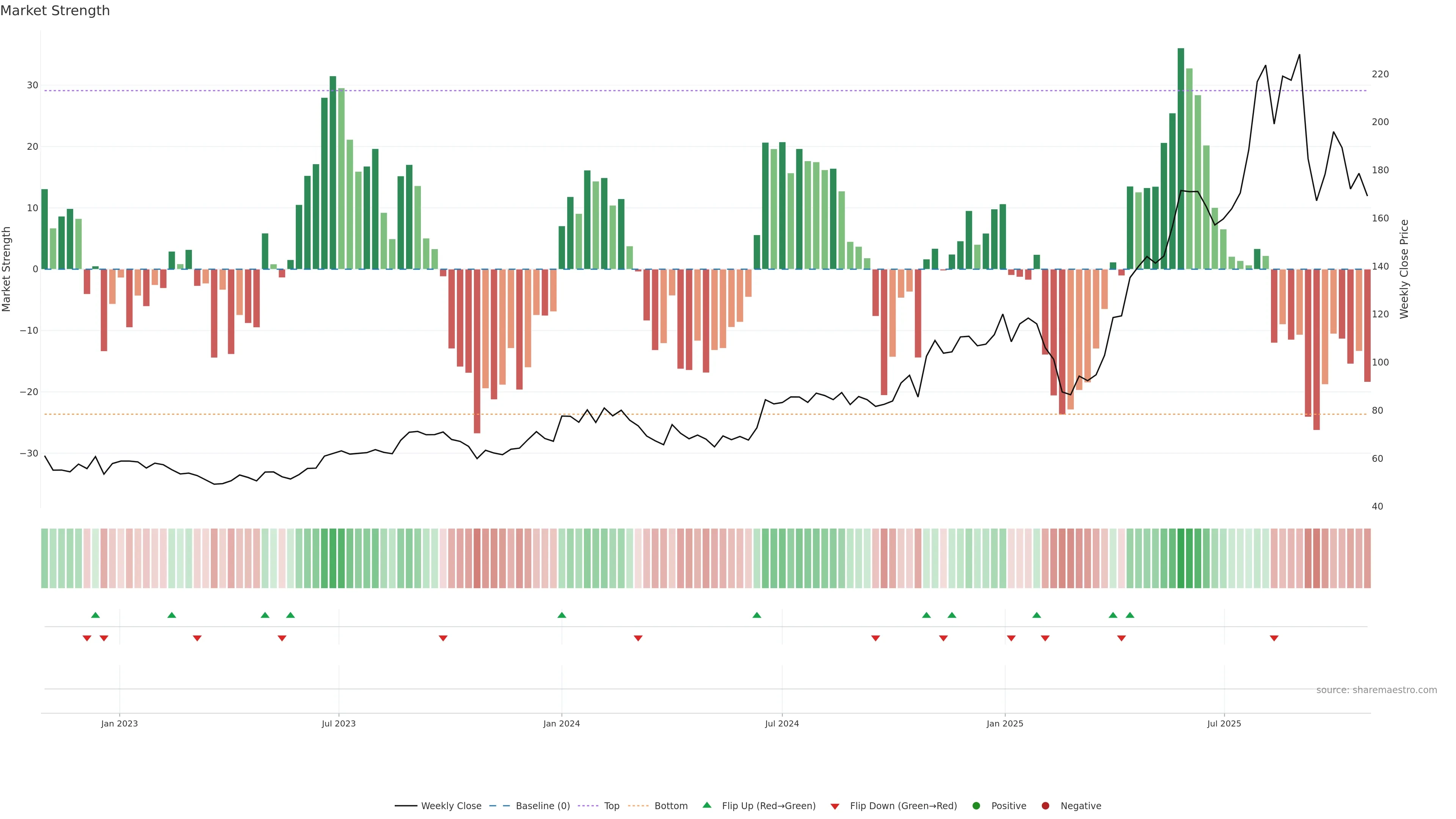1456x819 pixels.
Task: Click the Baseline (0) dashed legend icon
Action: coord(499,806)
